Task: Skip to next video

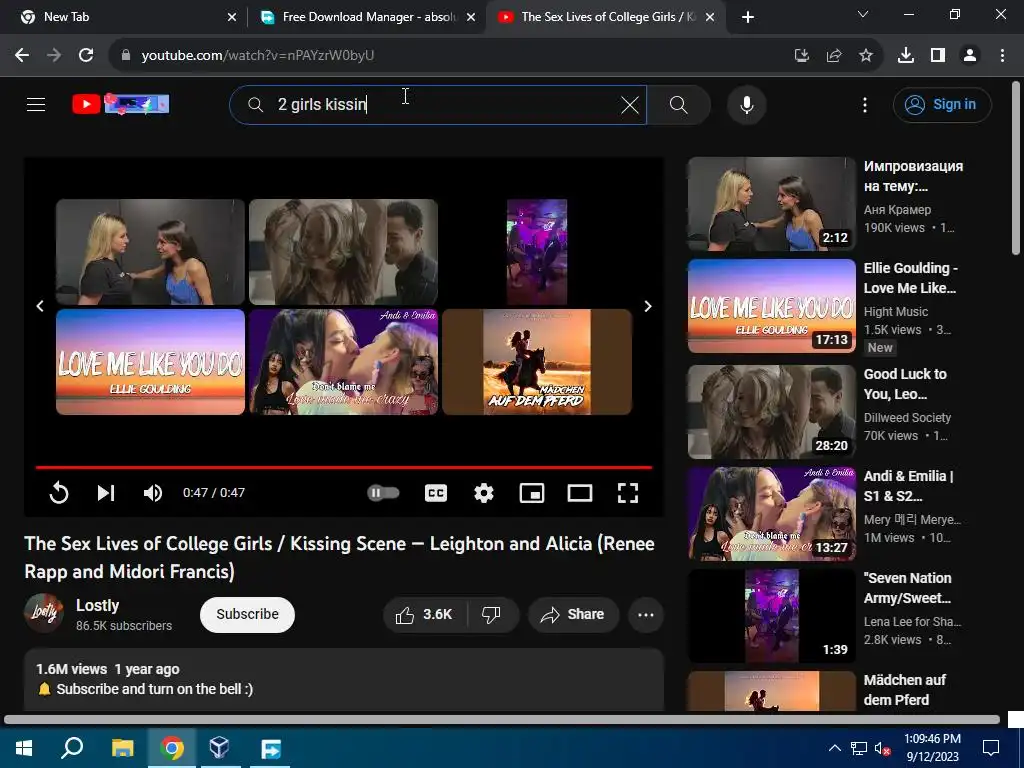Action: click(x=106, y=492)
